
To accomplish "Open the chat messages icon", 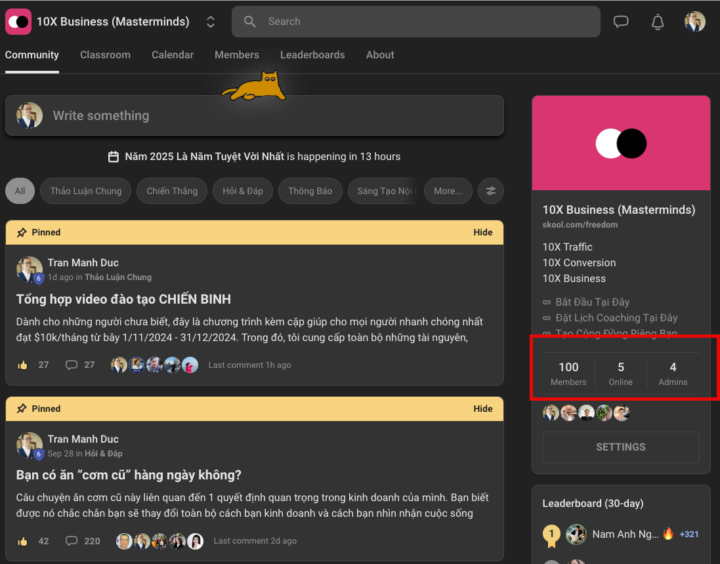I will [x=621, y=21].
